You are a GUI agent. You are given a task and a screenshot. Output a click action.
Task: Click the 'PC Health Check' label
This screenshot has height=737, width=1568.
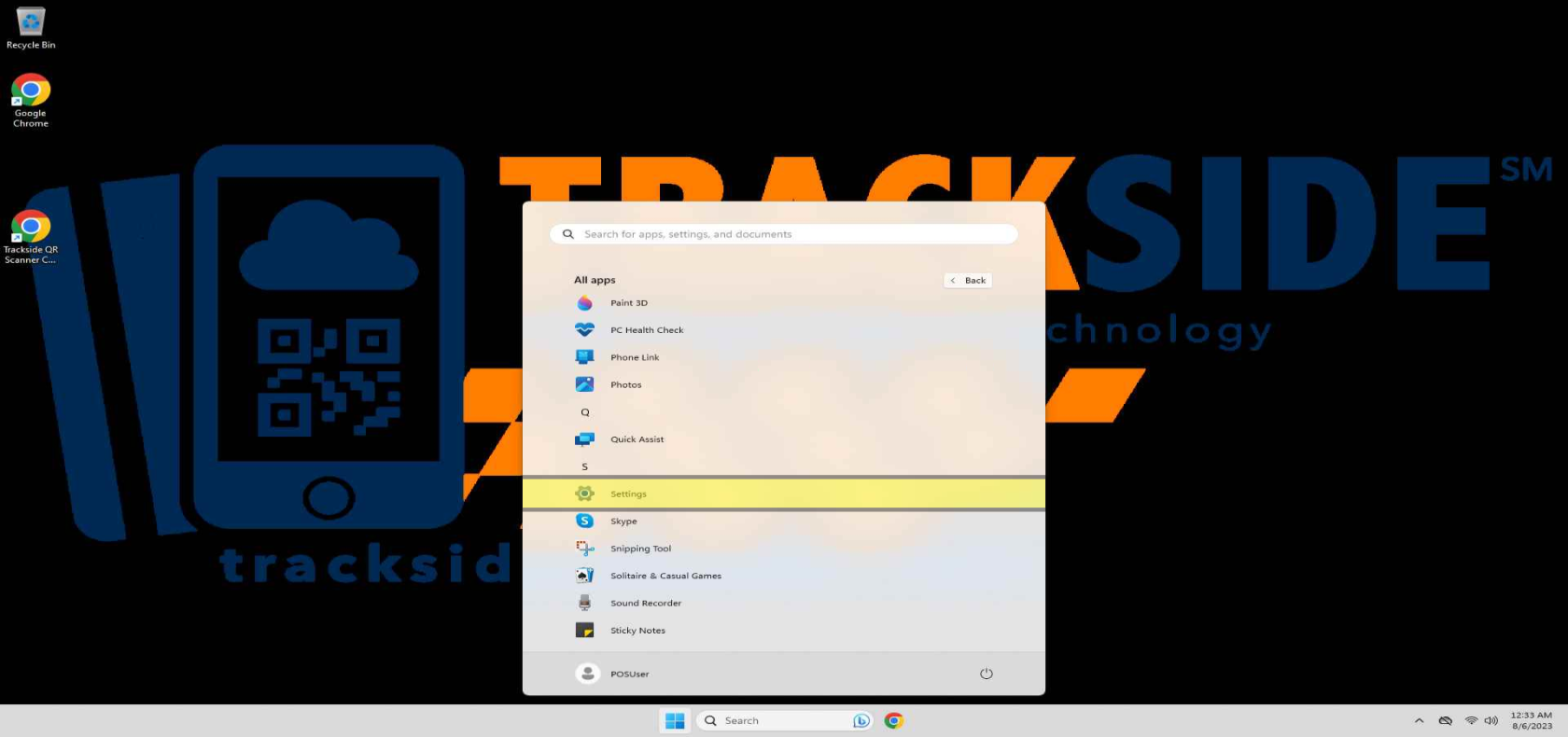647,330
